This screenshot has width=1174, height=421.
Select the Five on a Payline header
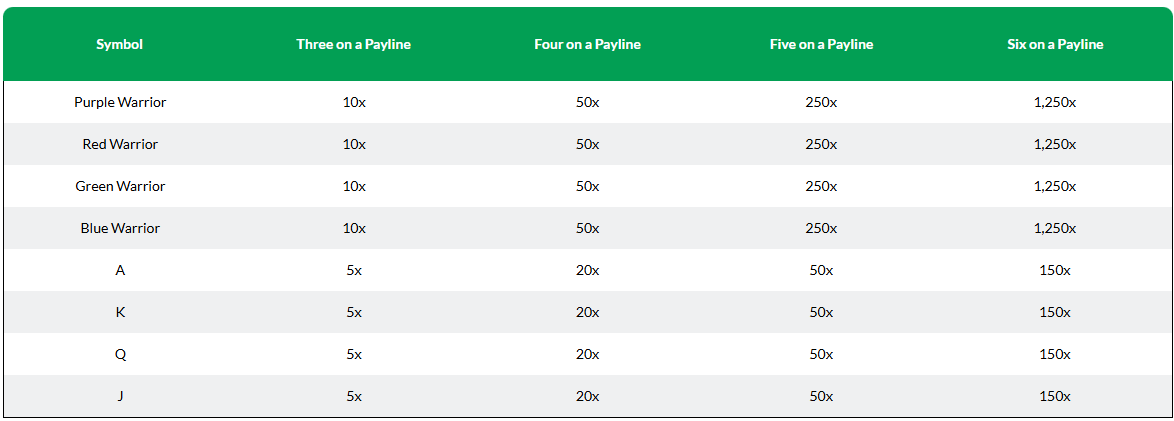point(821,44)
